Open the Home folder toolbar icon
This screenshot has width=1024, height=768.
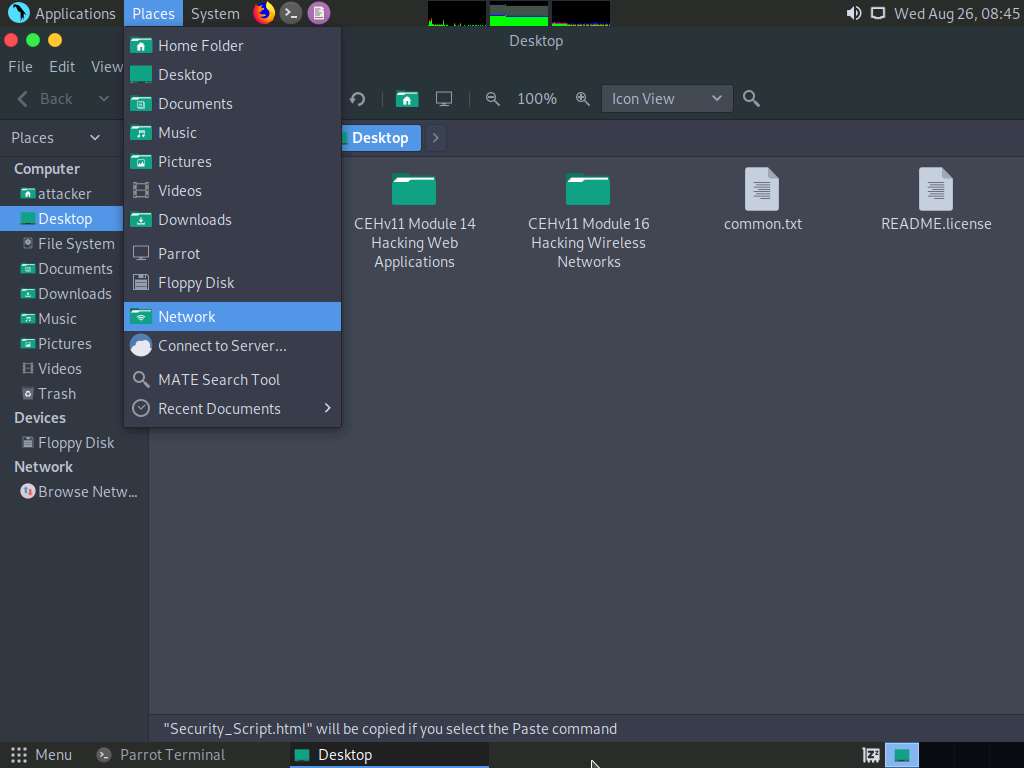tap(407, 99)
